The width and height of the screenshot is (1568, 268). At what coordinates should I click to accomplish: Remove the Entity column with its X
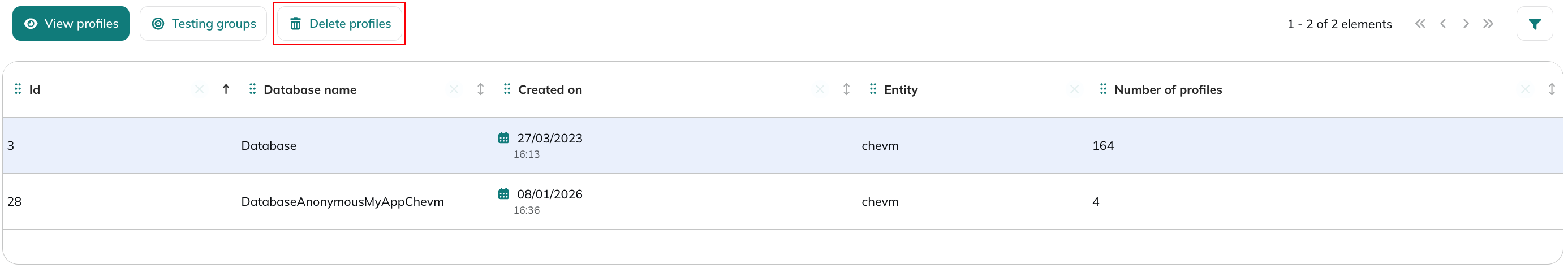pos(1074,89)
